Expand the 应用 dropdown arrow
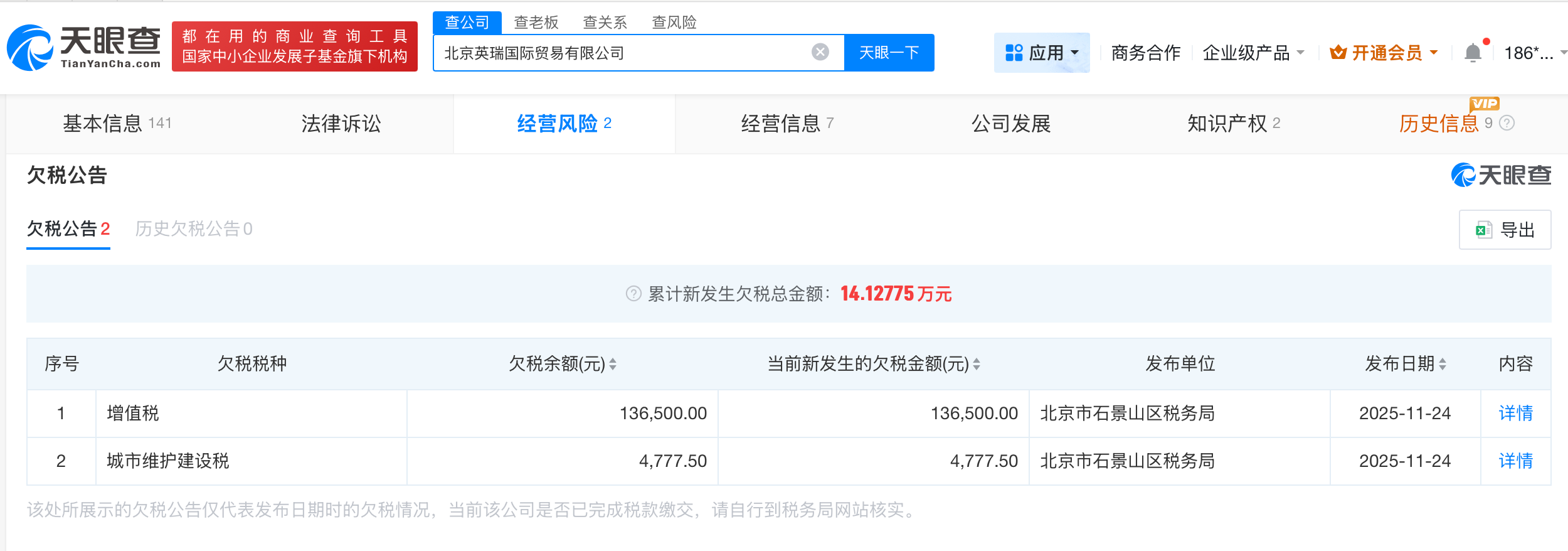 click(x=1075, y=53)
